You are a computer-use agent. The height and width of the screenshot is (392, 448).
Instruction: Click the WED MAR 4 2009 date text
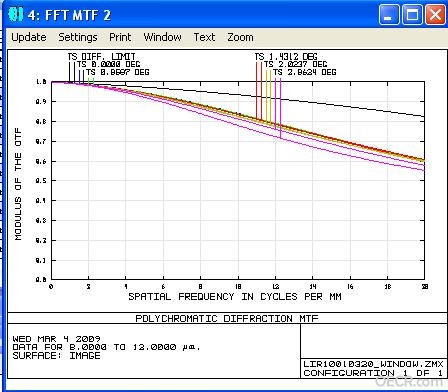[56, 339]
